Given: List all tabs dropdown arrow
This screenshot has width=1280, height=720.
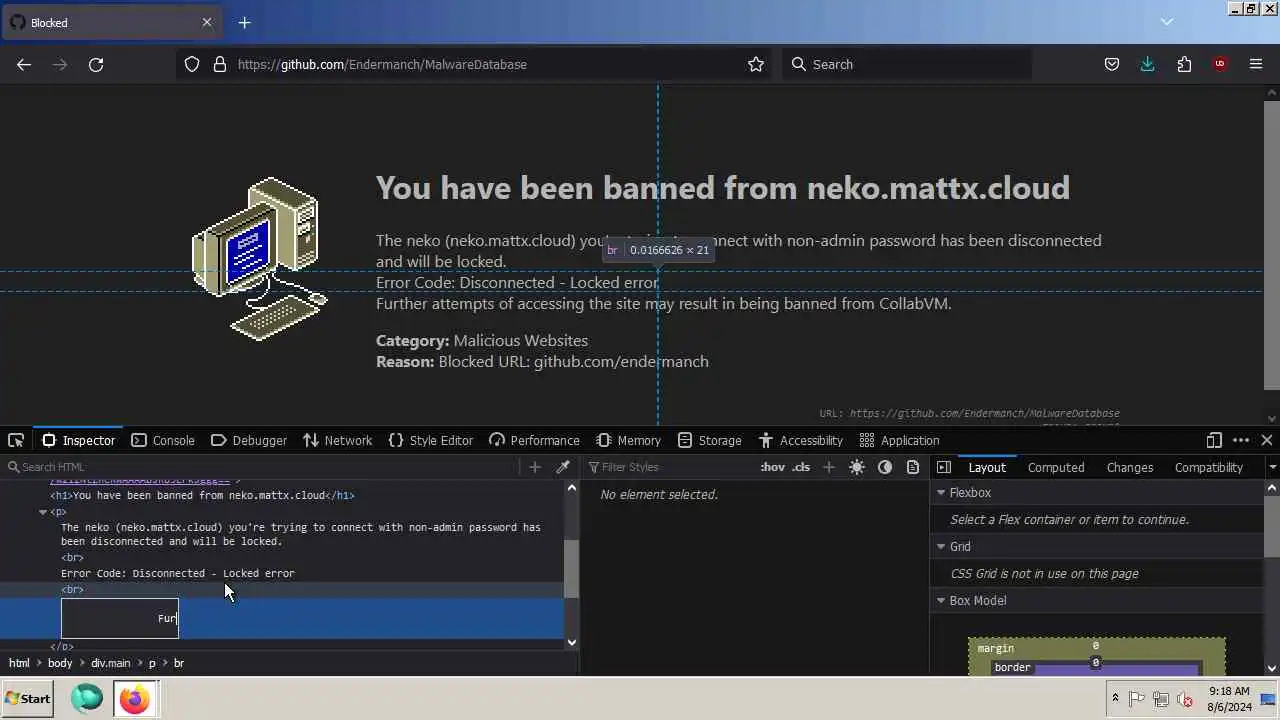Looking at the screenshot, I should click(1167, 22).
